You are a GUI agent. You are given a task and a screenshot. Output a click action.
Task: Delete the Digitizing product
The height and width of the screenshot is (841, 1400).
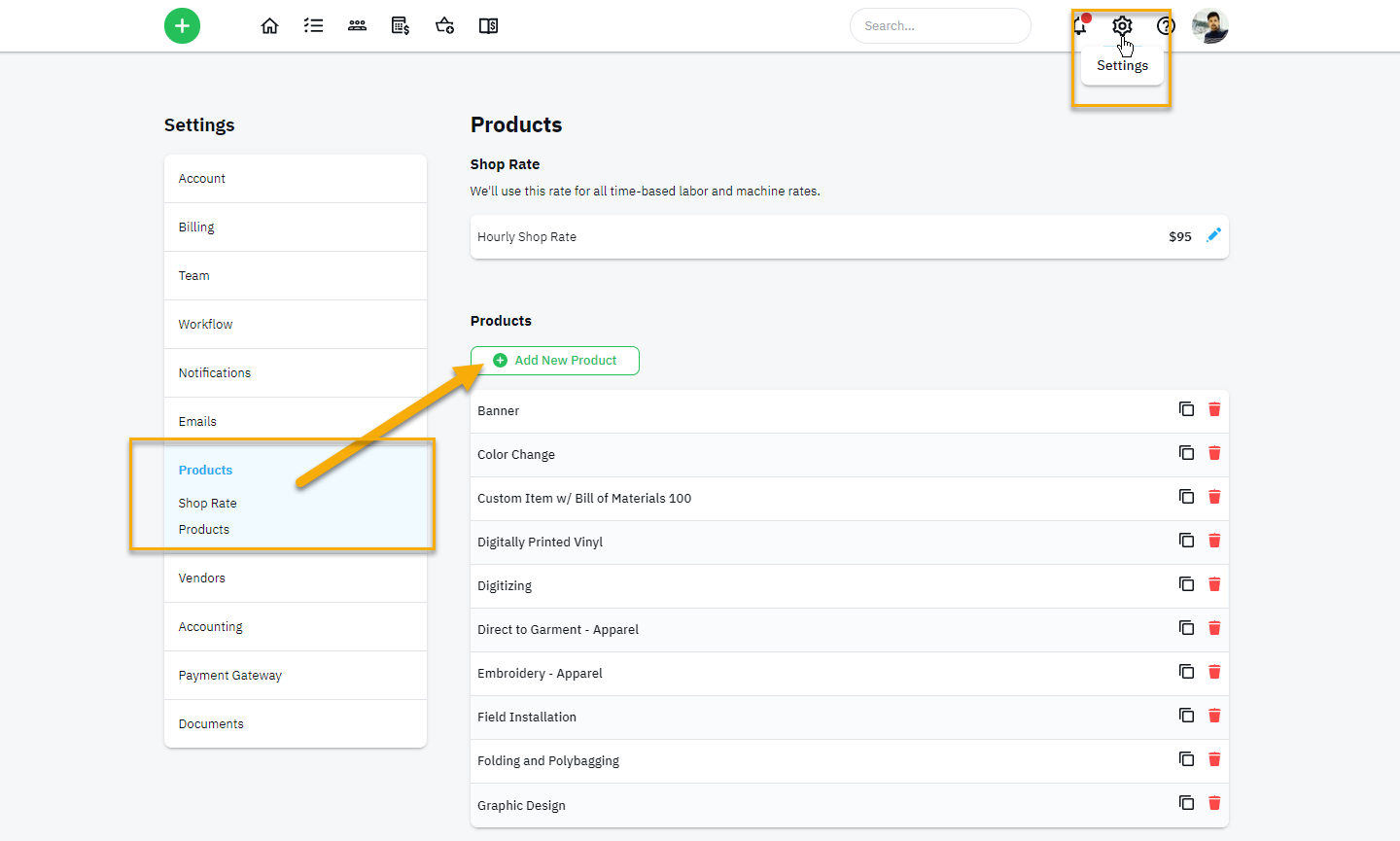1214,584
